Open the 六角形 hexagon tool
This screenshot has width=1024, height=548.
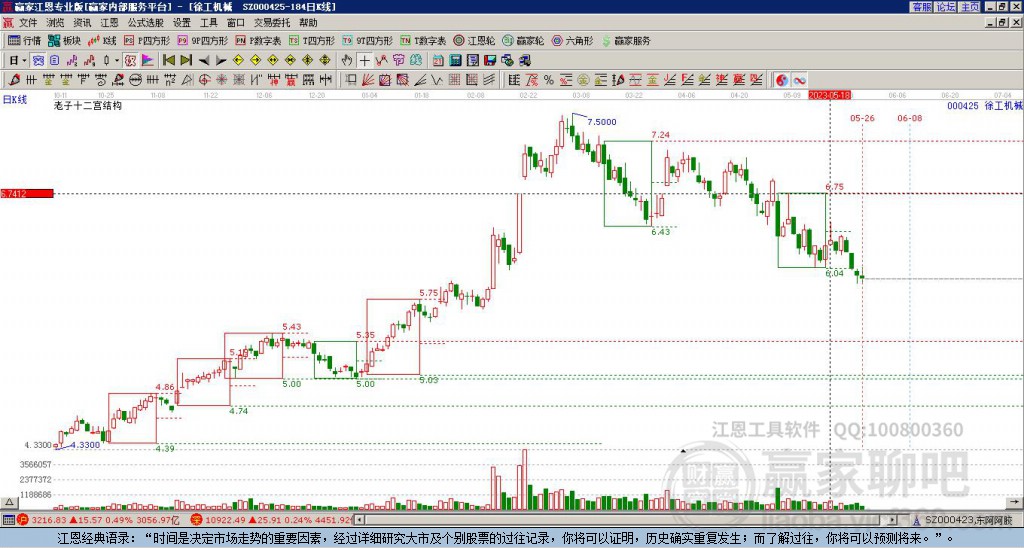coord(572,40)
